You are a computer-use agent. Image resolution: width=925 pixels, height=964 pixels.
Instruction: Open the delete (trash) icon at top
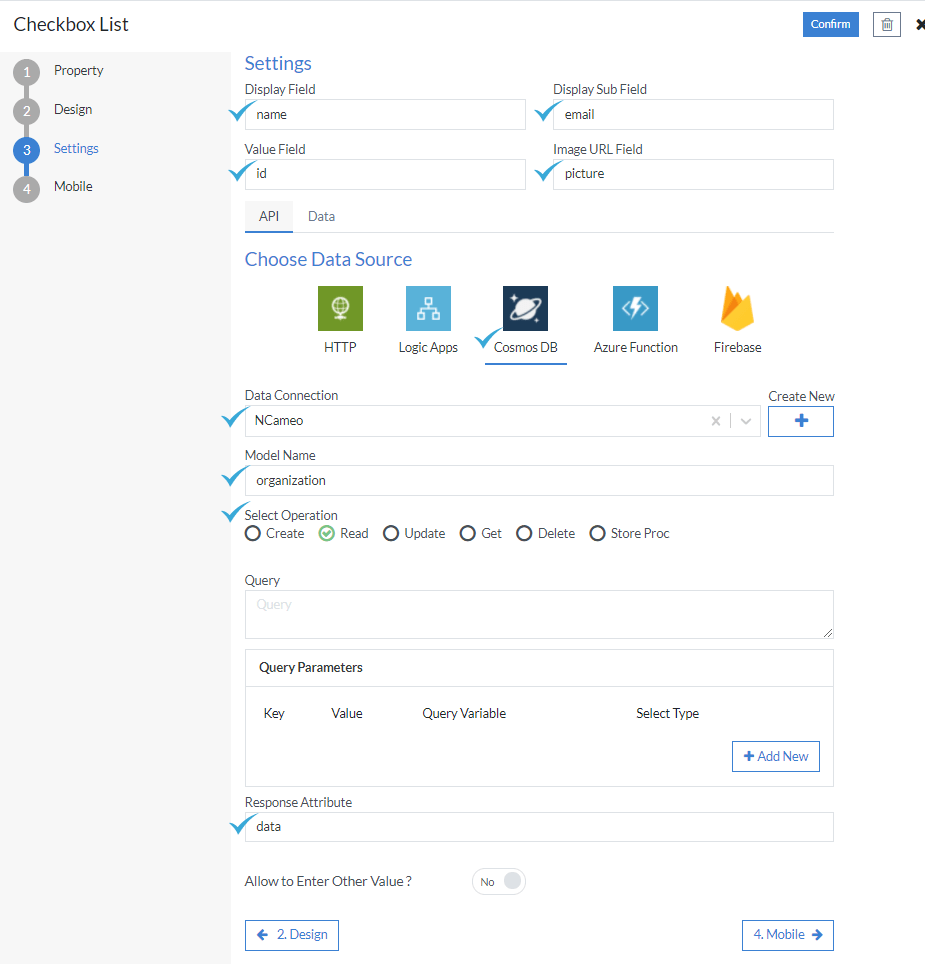pyautogui.click(x=886, y=24)
